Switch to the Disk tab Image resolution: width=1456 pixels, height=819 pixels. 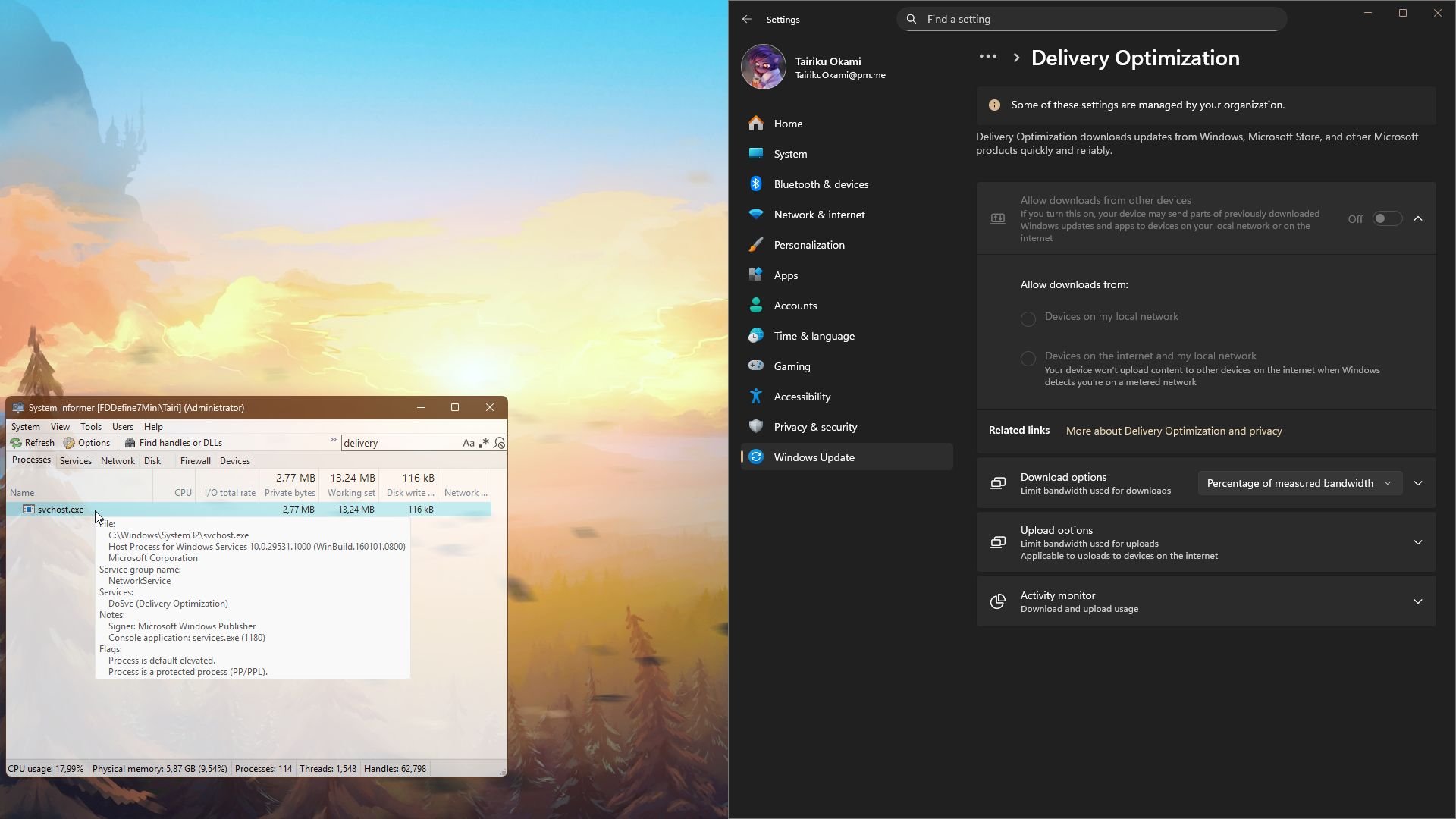tap(152, 461)
